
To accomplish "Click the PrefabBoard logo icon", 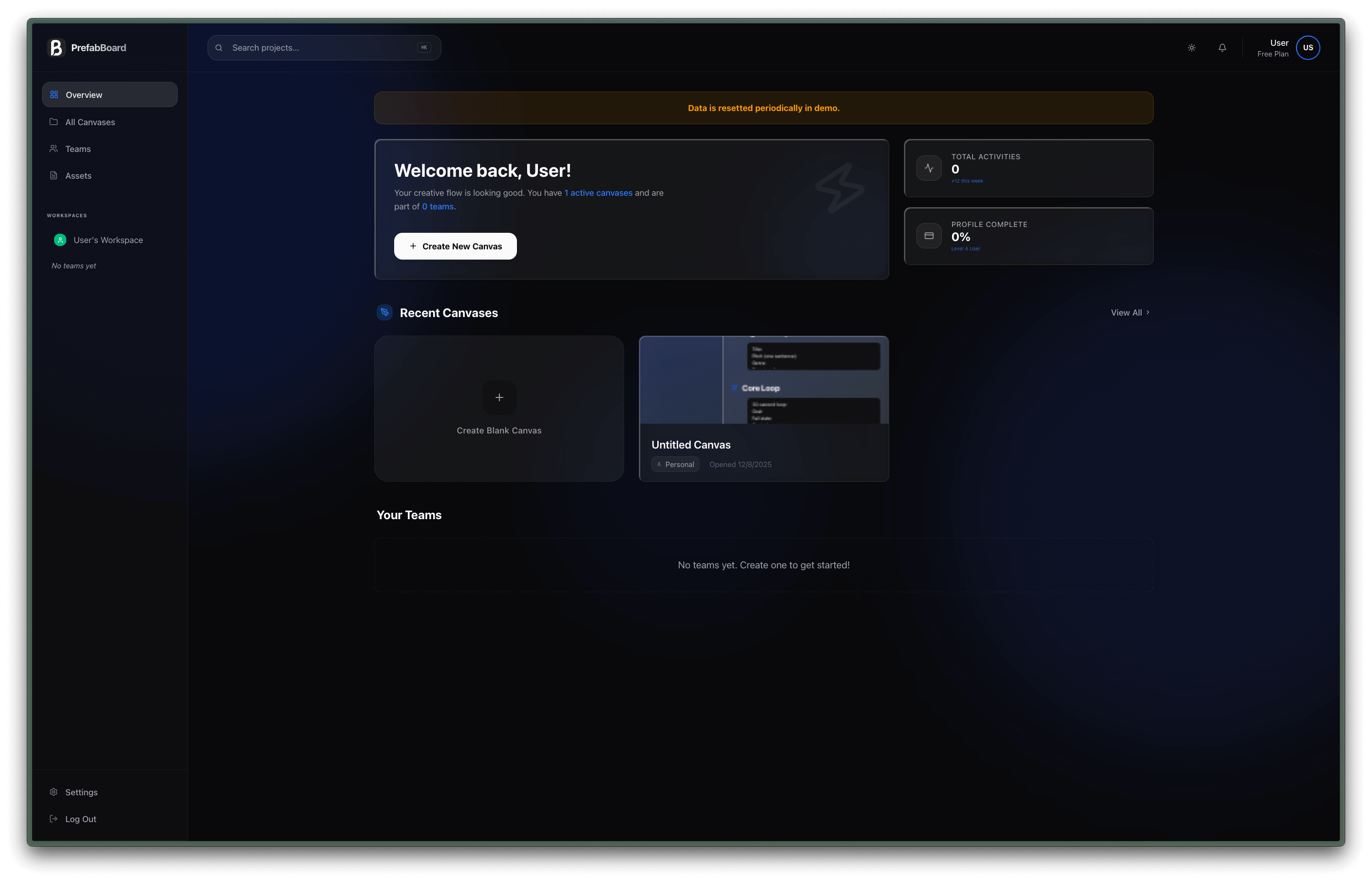I will (x=56, y=48).
